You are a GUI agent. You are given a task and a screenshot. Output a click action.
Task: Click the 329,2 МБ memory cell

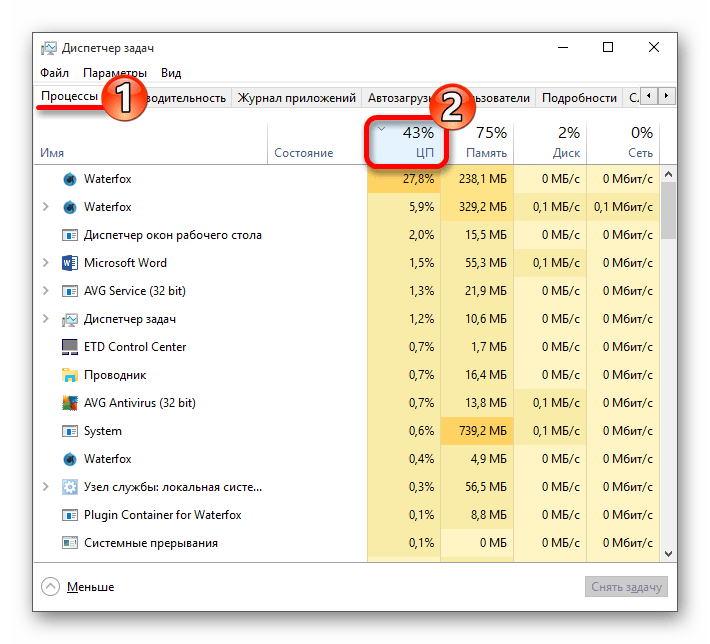tap(477, 207)
